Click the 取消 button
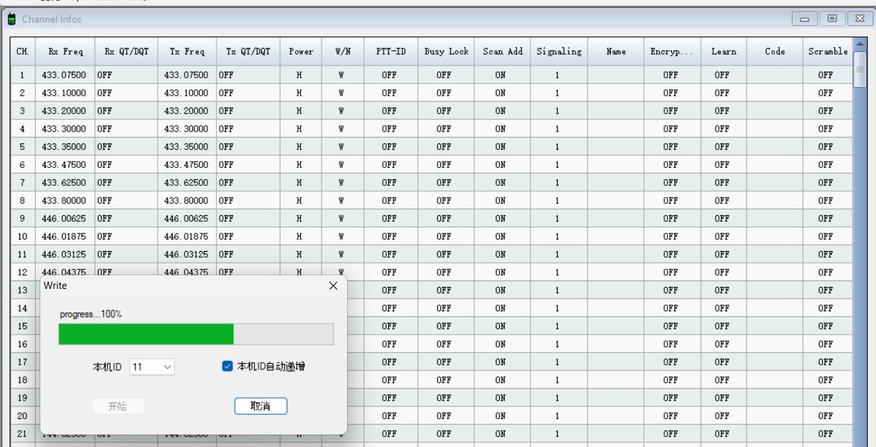Viewport: 876px width, 447px height. pyautogui.click(x=260, y=406)
